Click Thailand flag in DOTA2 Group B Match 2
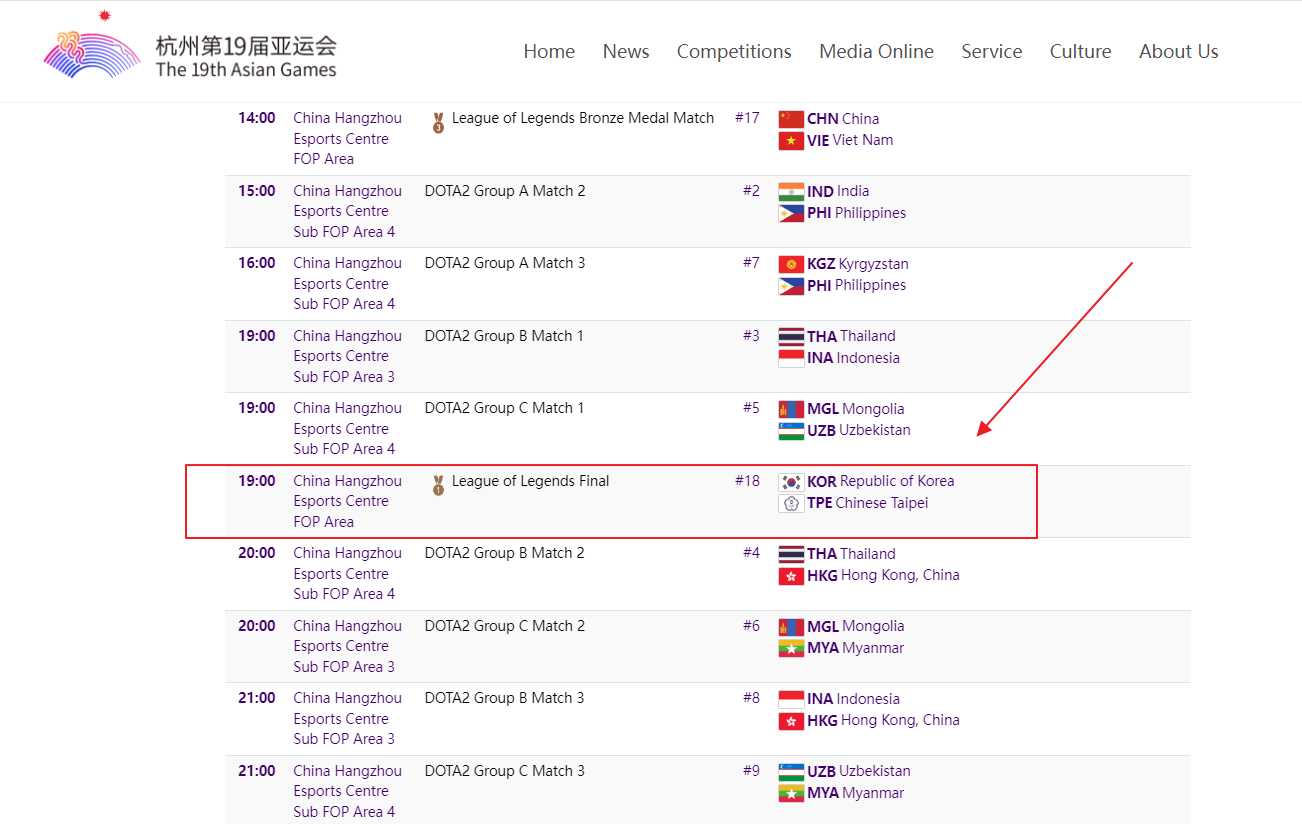 pos(791,554)
